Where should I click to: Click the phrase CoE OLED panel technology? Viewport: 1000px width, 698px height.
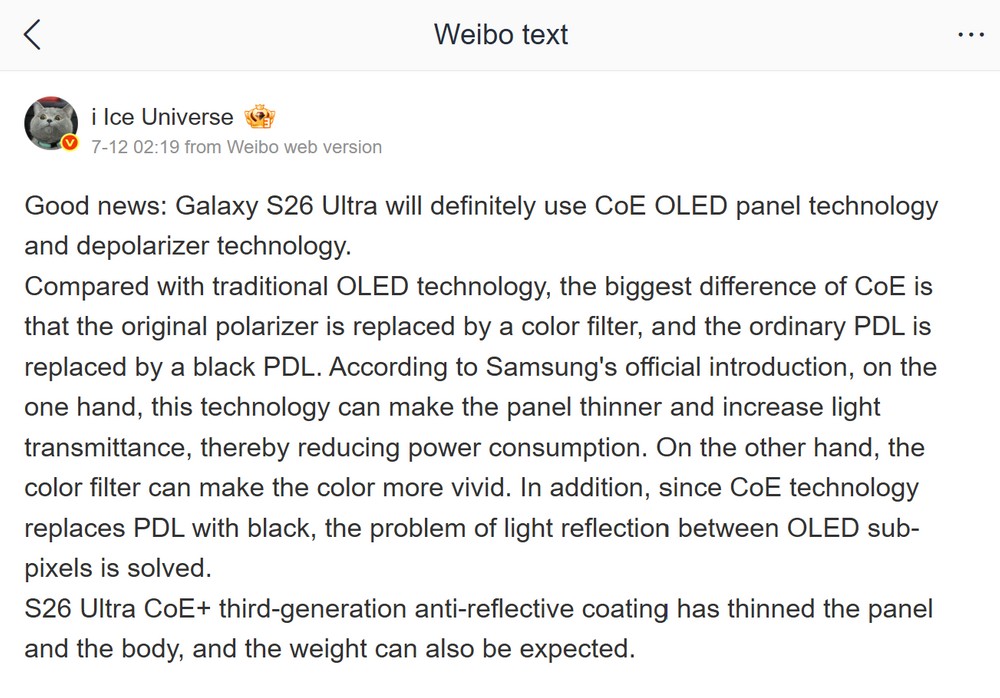tap(767, 206)
